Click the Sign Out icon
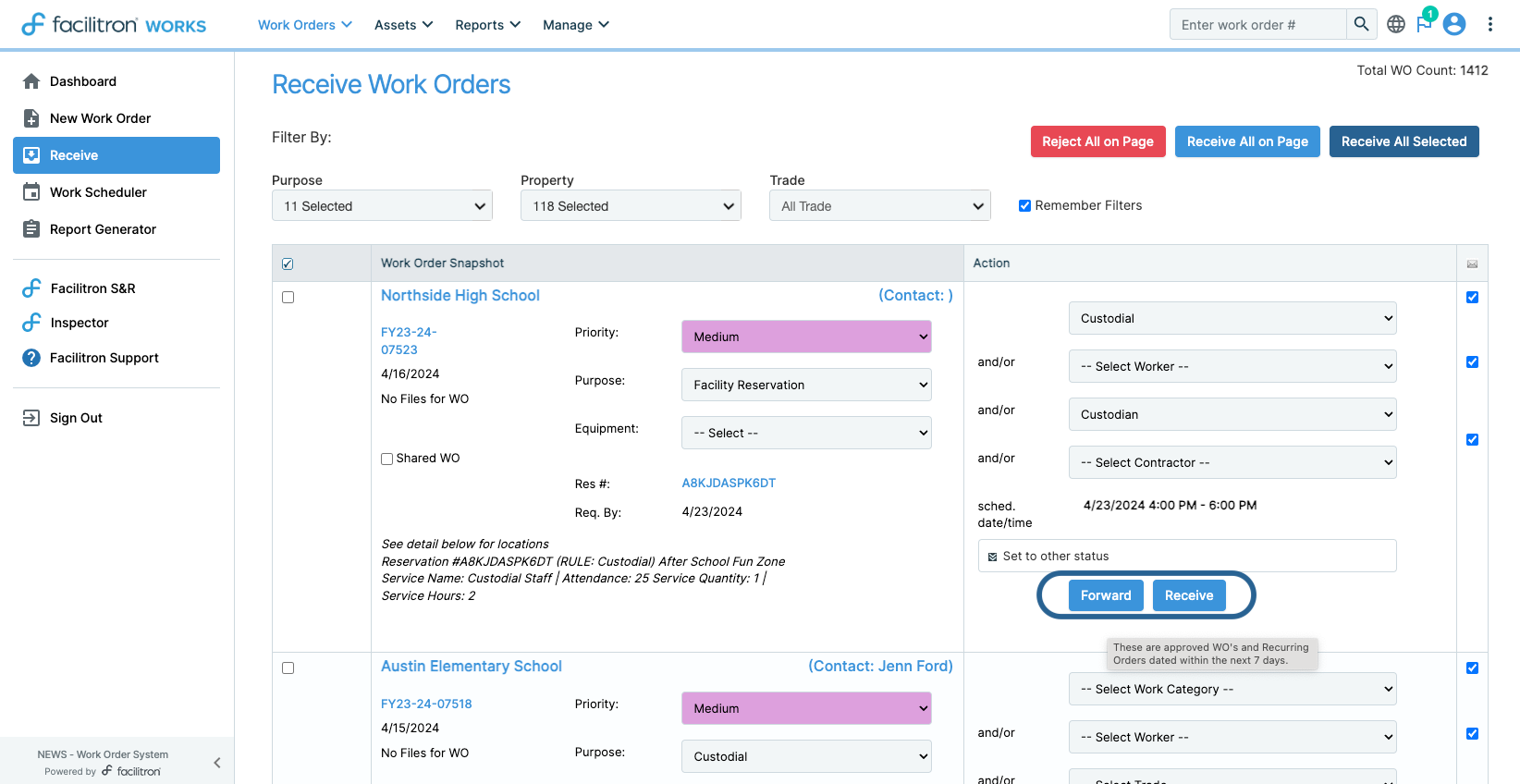 click(x=31, y=418)
